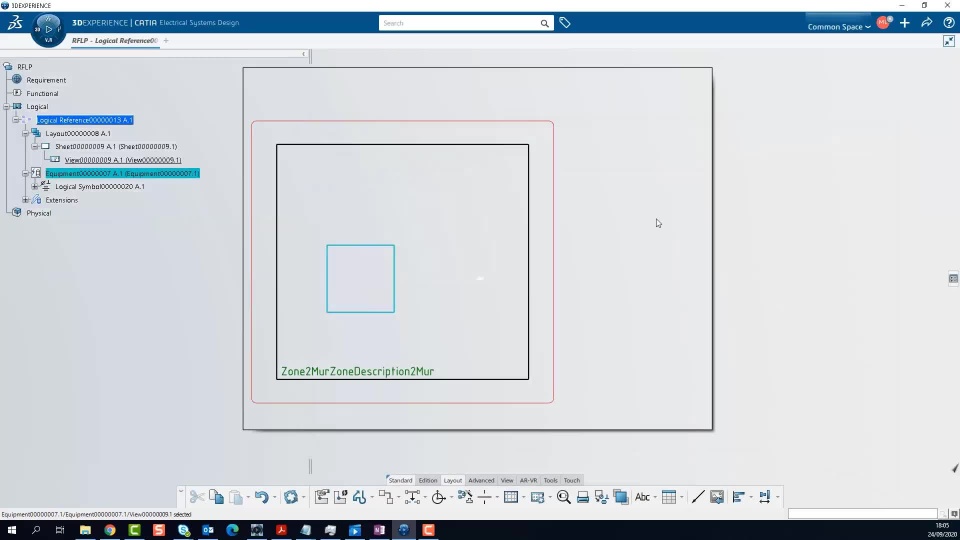Open OneNote from the taskbar
Viewport: 960px width, 540px height.
(379, 530)
